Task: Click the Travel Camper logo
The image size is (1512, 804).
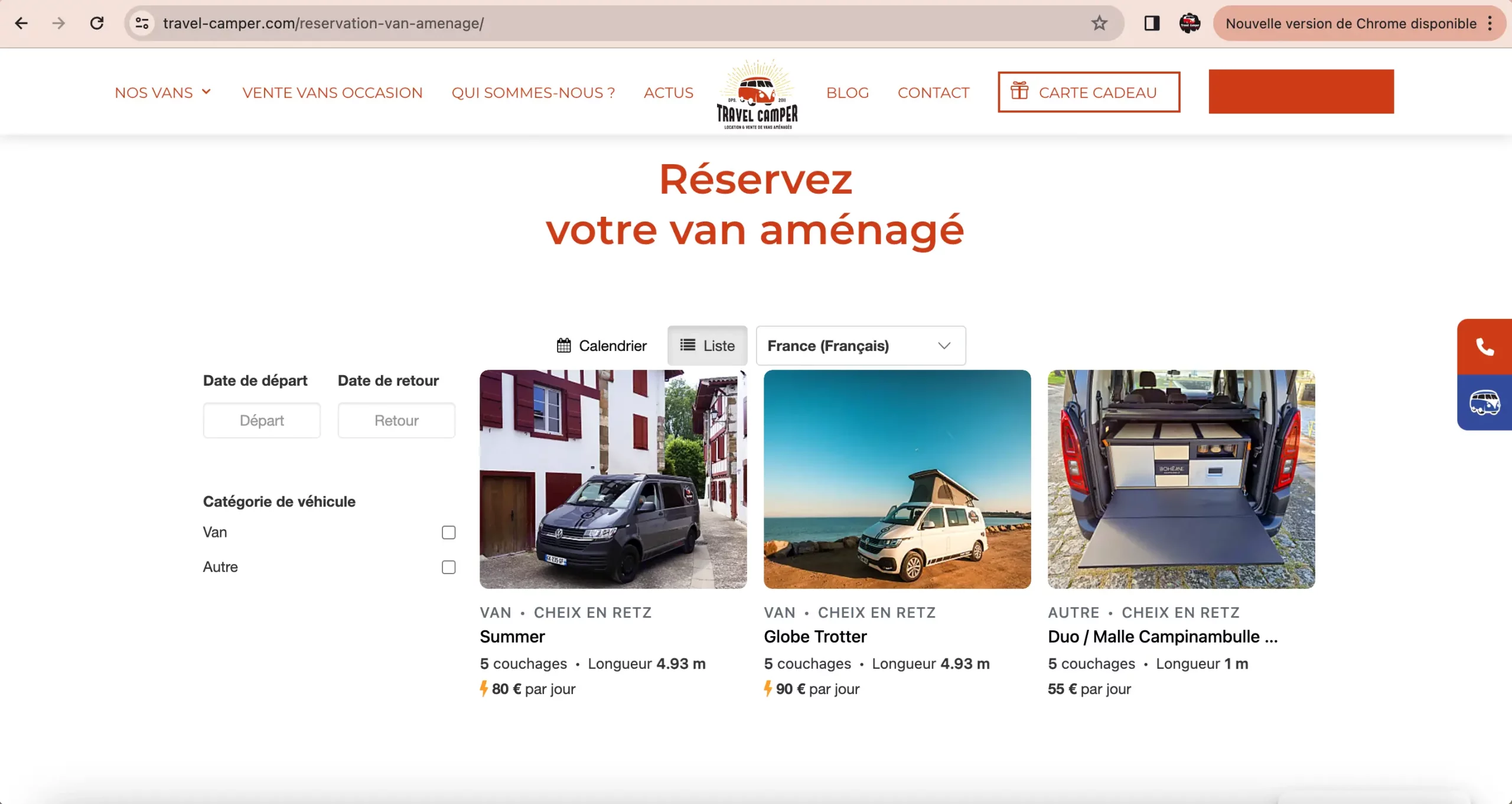Action: [757, 94]
